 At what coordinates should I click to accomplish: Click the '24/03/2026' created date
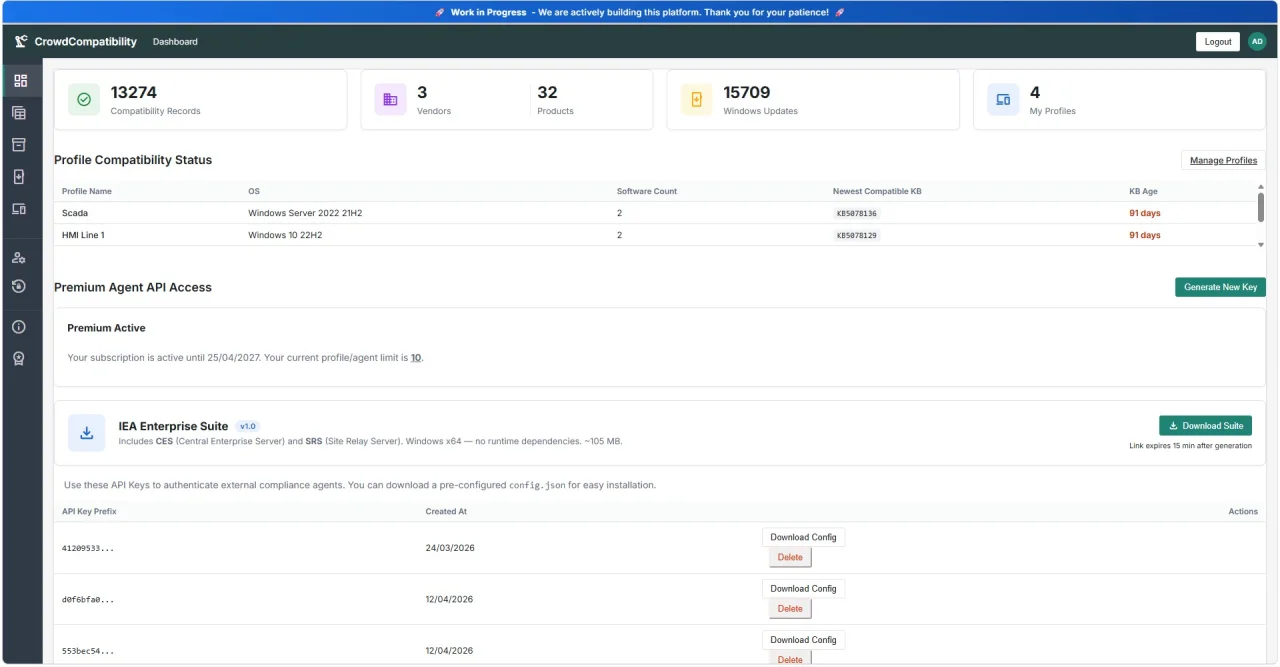[449, 548]
